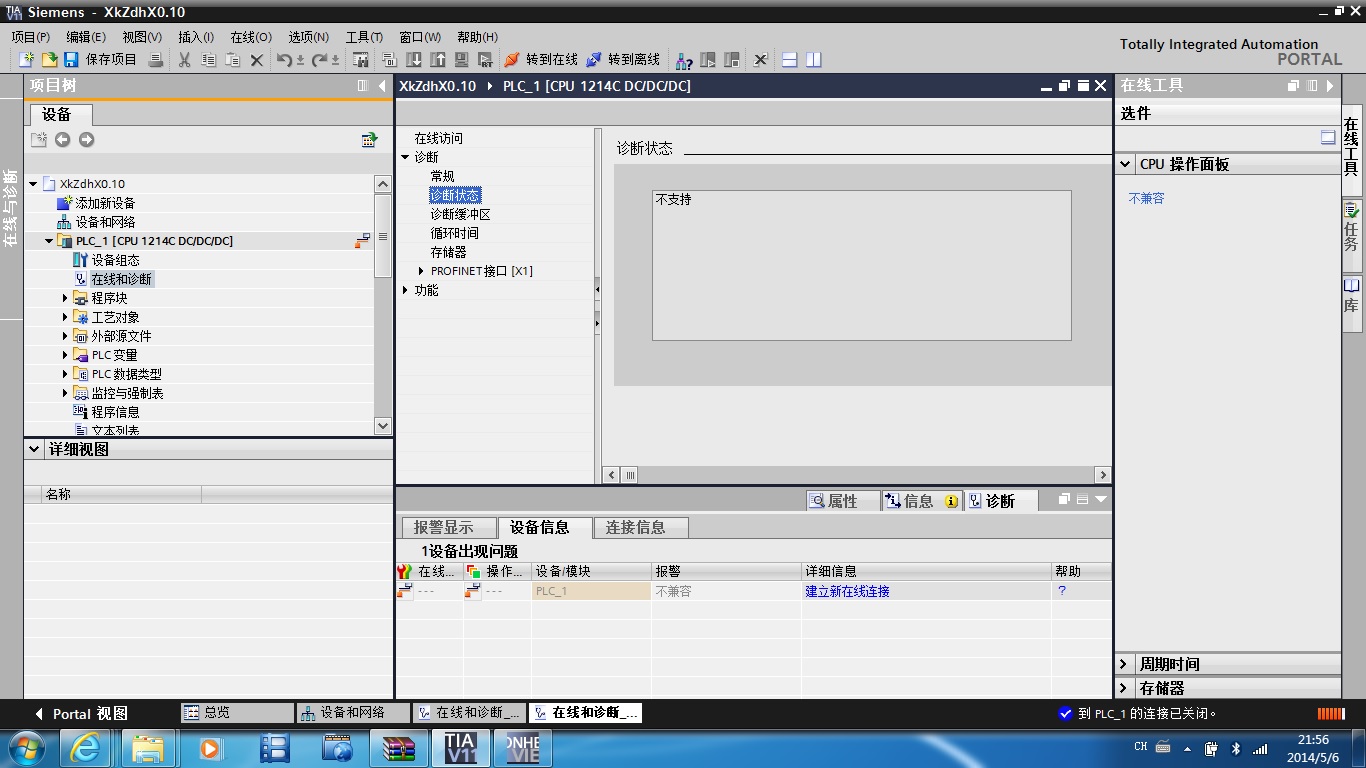The height and width of the screenshot is (768, 1366).
Task: Save project with 保存项目 button
Action: click(100, 60)
